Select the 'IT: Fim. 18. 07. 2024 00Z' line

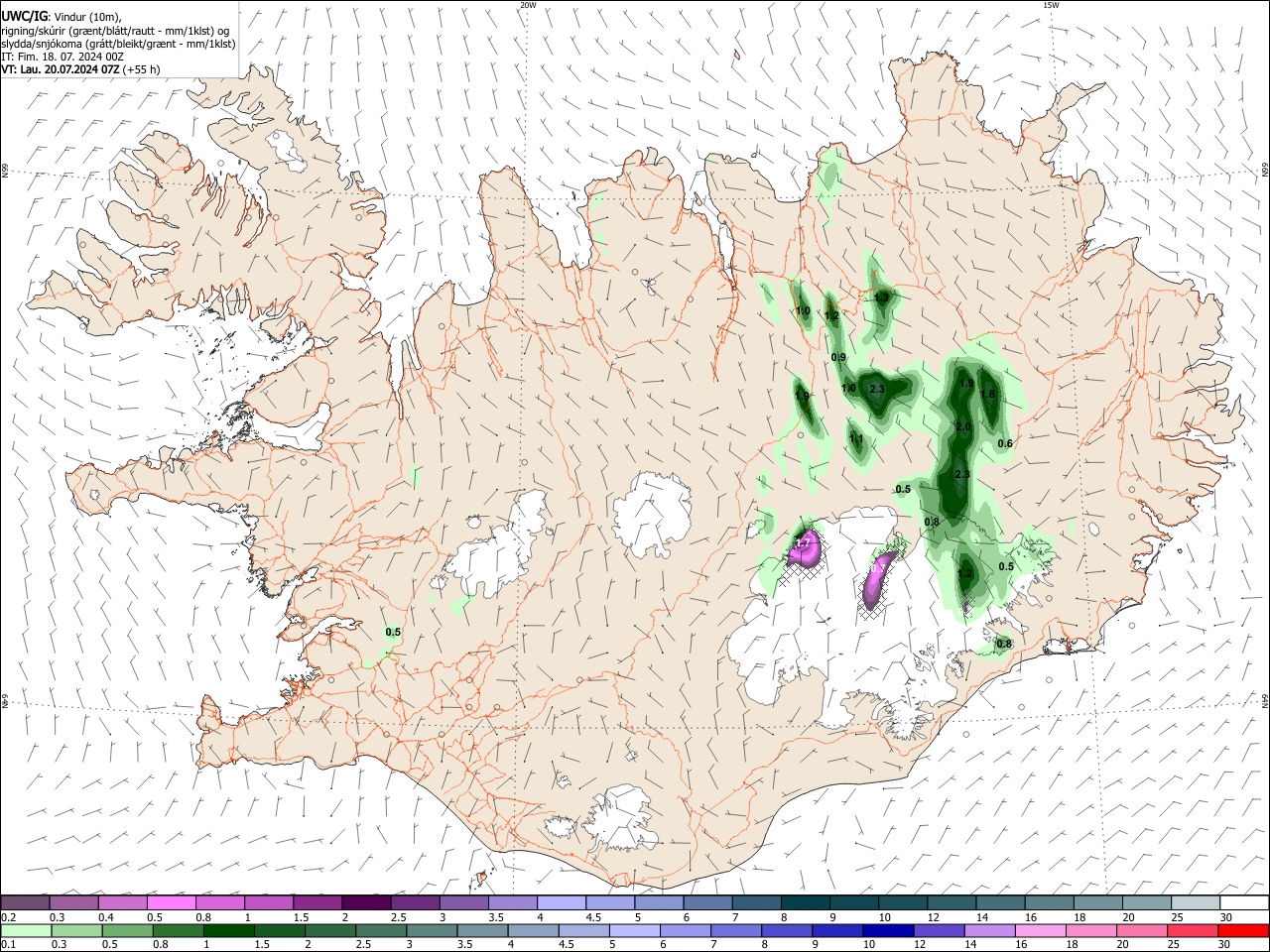click(63, 57)
